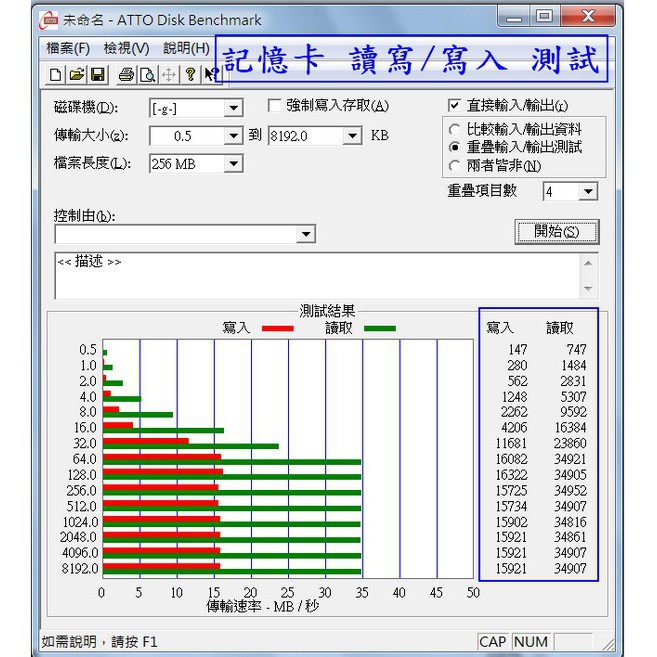657x657 pixels.
Task: Toggle the 強制寫入存取 checkbox
Action: coord(274,105)
